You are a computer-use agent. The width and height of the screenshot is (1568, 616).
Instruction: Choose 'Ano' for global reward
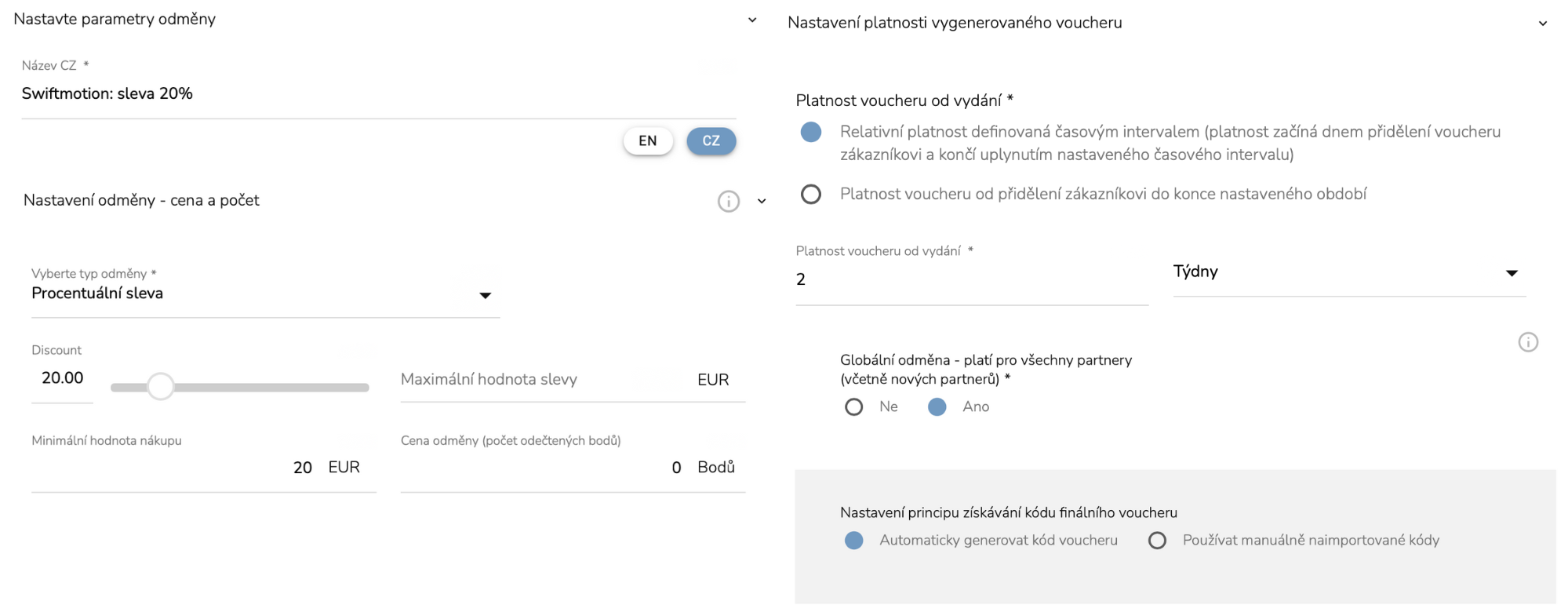(x=937, y=406)
